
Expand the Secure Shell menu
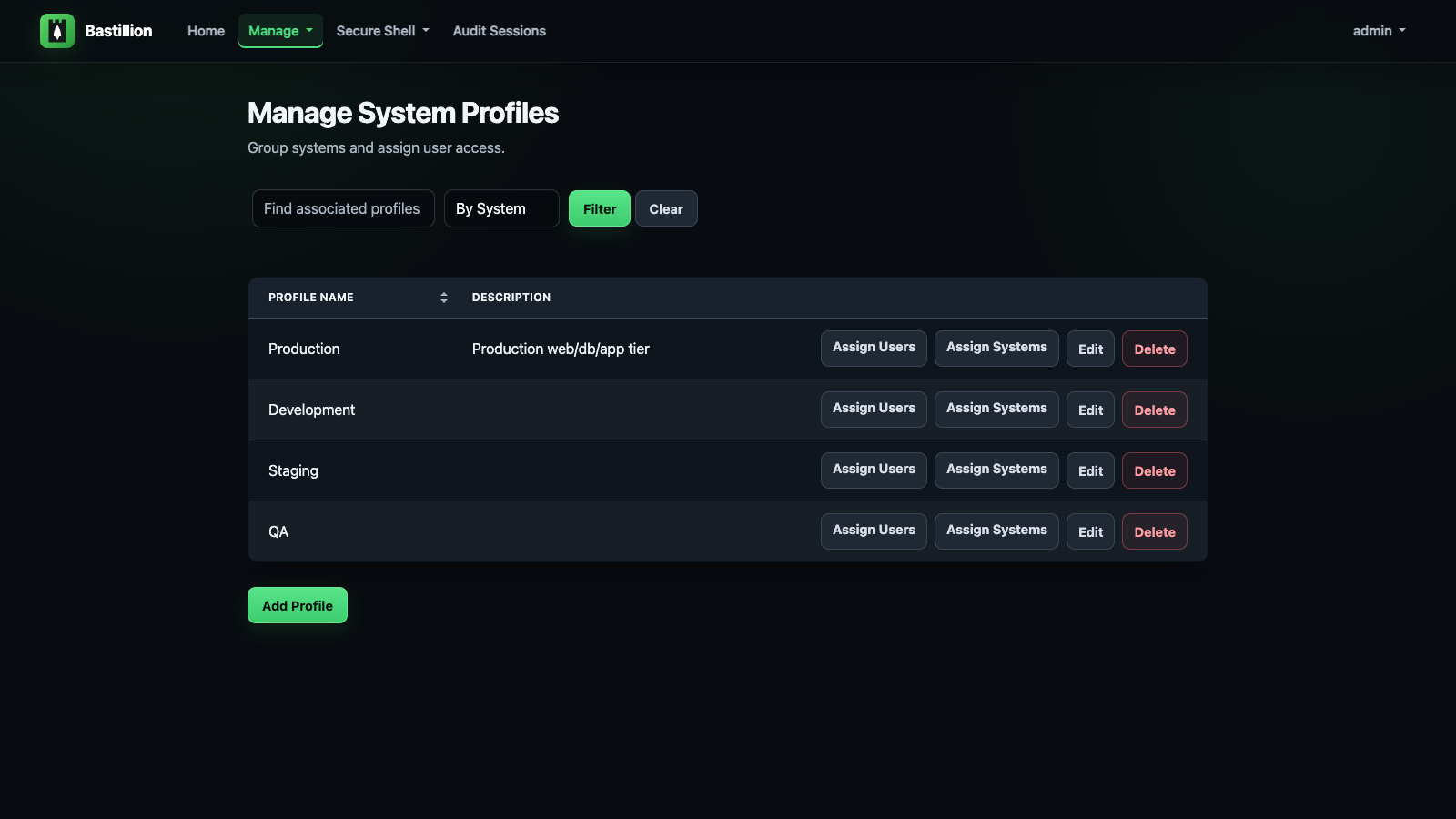tap(382, 31)
